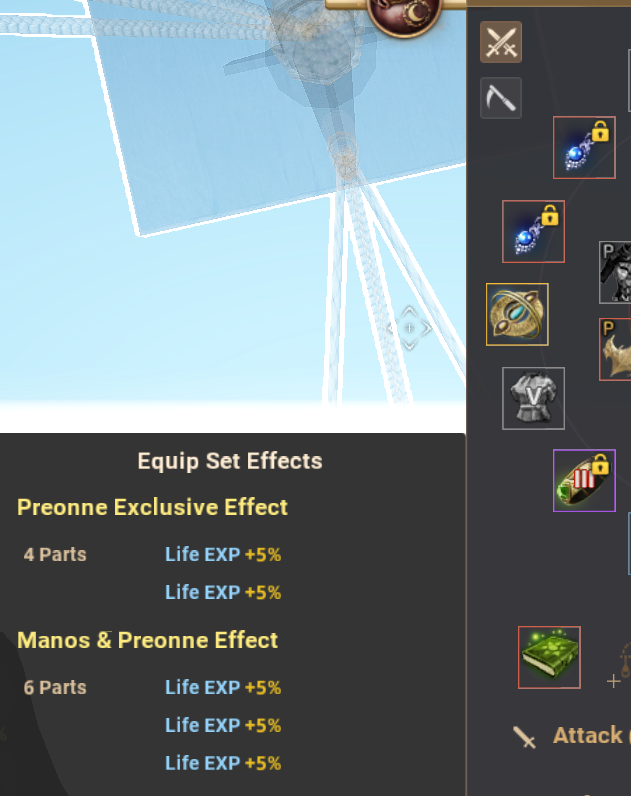Expand the Manos & Preonne Effect heading
The height and width of the screenshot is (796, 631).
(x=147, y=640)
